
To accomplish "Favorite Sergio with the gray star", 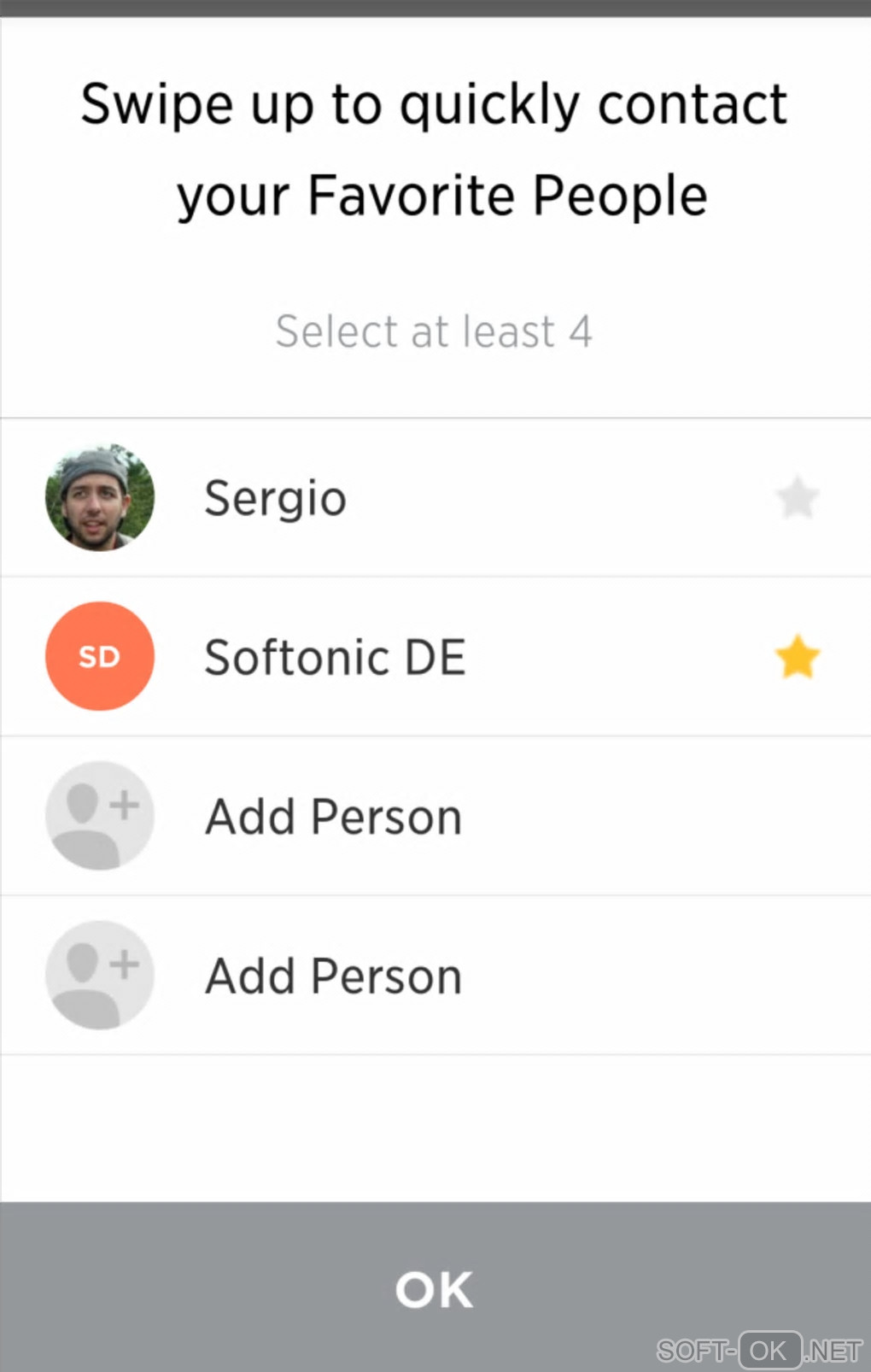I will pos(798,497).
